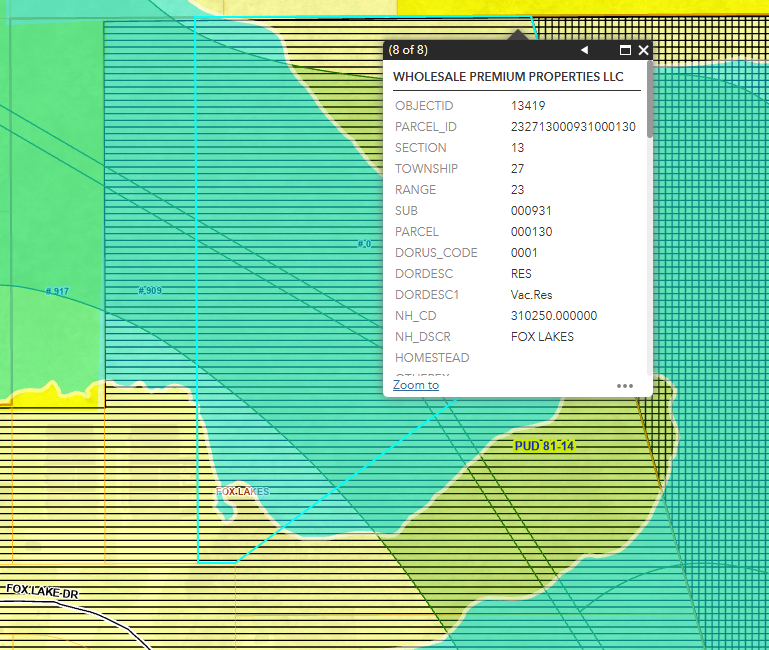Click the Wholesale Premium Properties LLC title
The height and width of the screenshot is (650, 769).
coord(508,77)
